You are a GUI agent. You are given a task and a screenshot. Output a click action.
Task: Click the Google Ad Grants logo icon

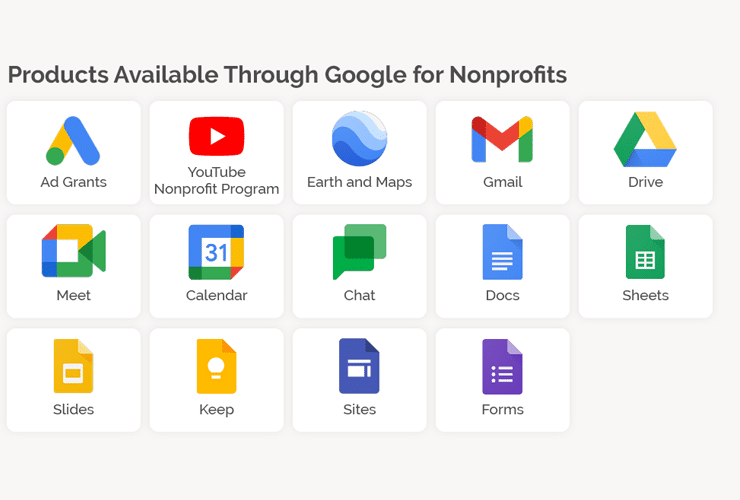click(x=73, y=141)
